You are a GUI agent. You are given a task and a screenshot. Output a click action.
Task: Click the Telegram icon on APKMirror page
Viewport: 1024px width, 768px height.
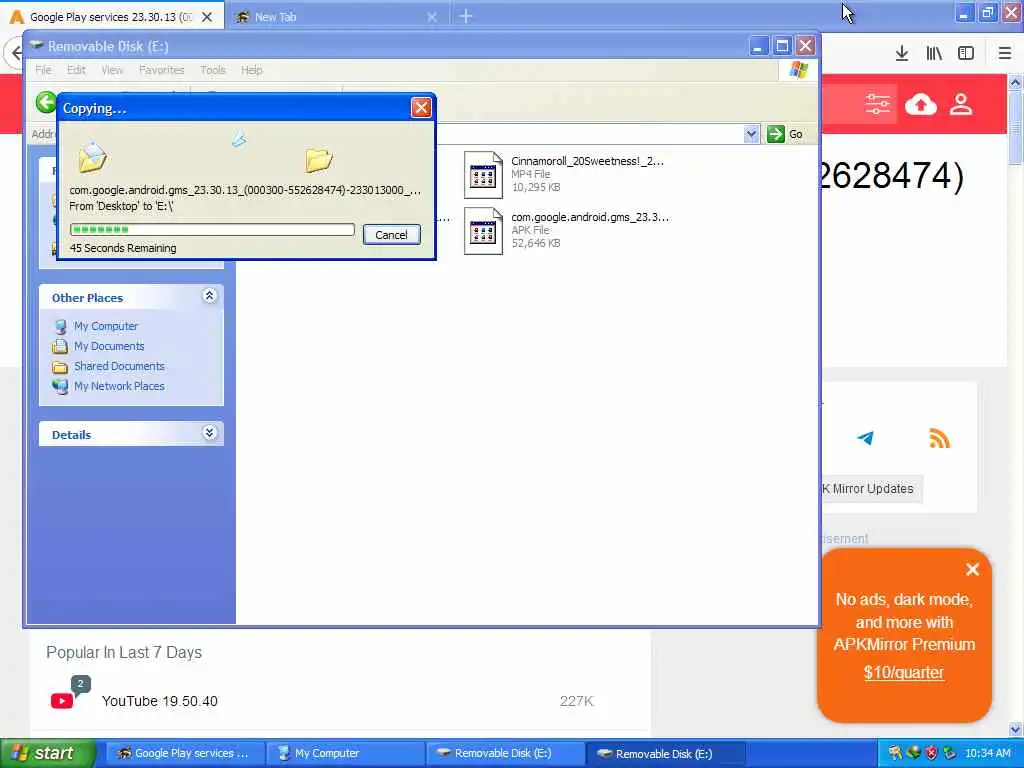point(865,438)
